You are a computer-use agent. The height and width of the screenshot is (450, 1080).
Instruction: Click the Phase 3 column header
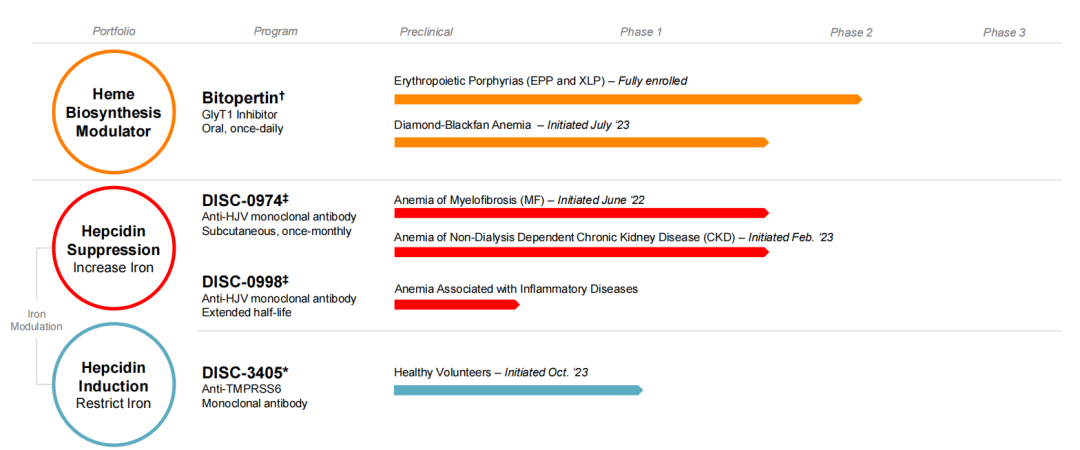pos(1004,32)
